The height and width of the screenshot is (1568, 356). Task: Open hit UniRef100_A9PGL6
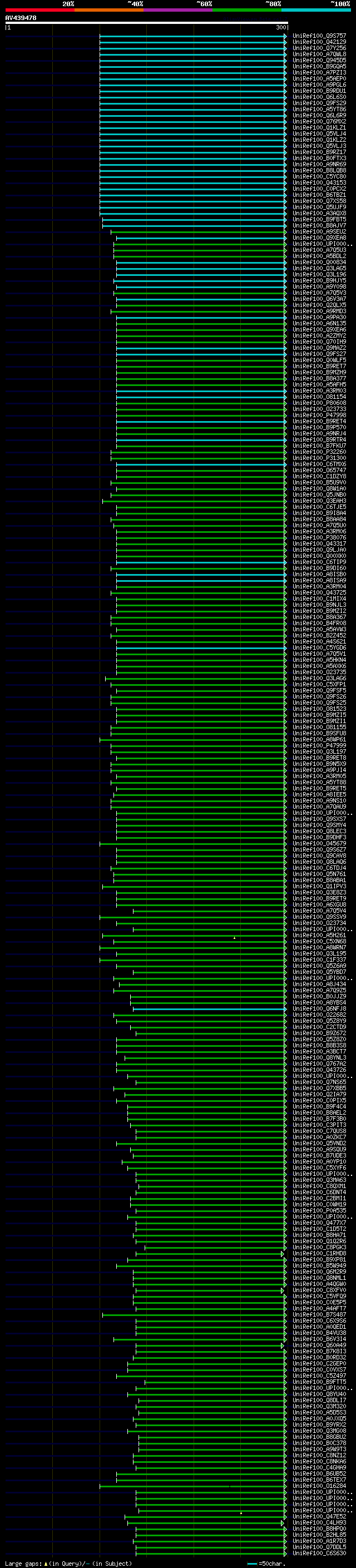[319, 85]
